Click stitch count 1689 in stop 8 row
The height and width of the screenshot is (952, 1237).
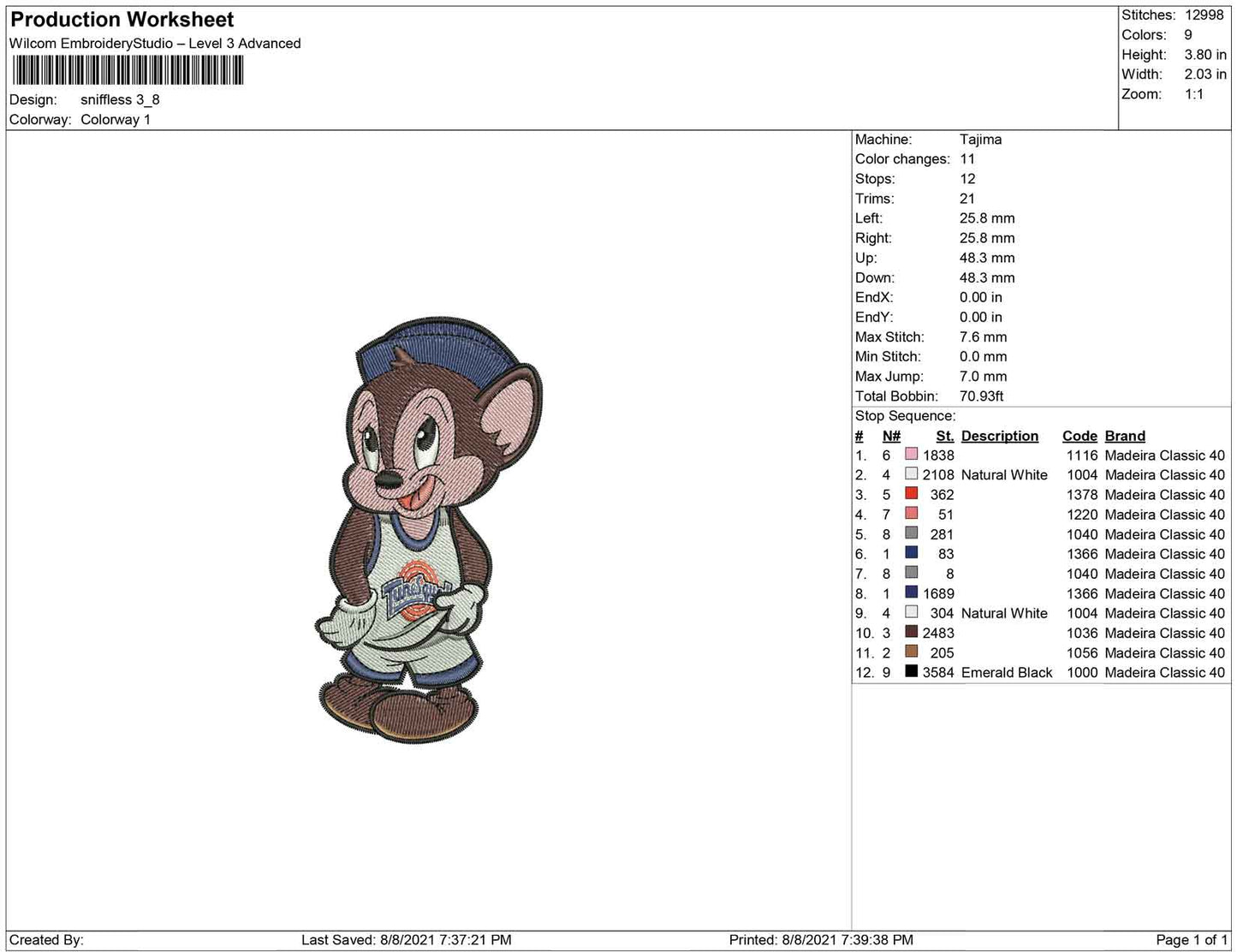(x=938, y=593)
